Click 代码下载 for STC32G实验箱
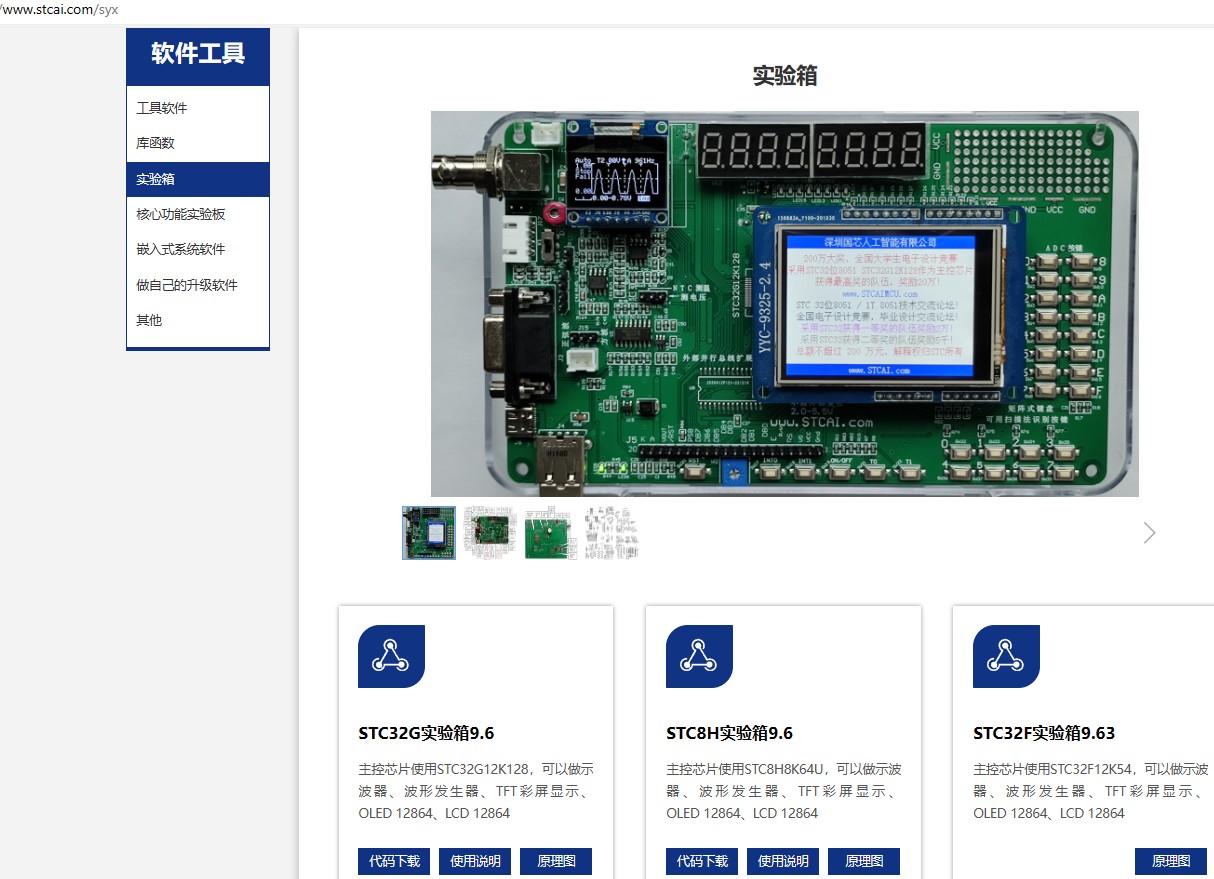This screenshot has width=1214, height=879. click(x=394, y=861)
